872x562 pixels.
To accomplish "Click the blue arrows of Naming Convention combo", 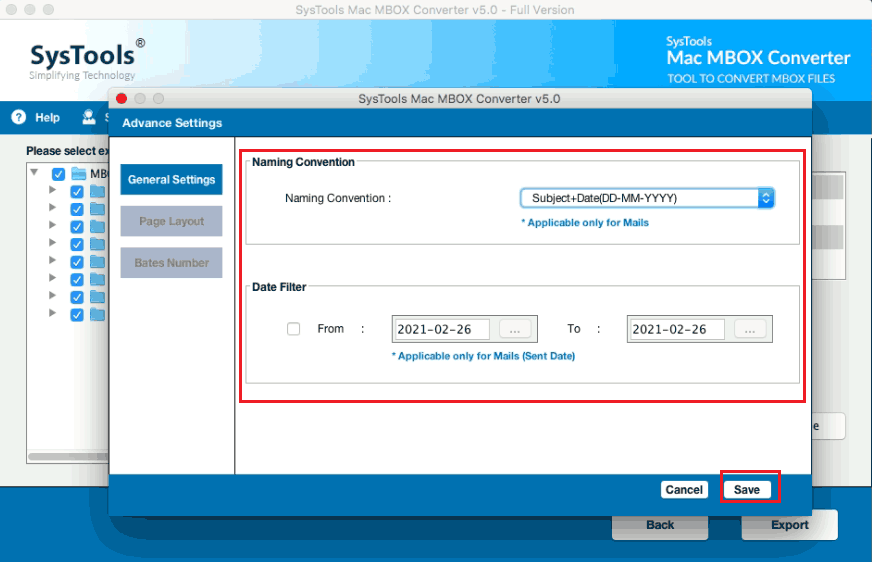I will click(x=766, y=198).
